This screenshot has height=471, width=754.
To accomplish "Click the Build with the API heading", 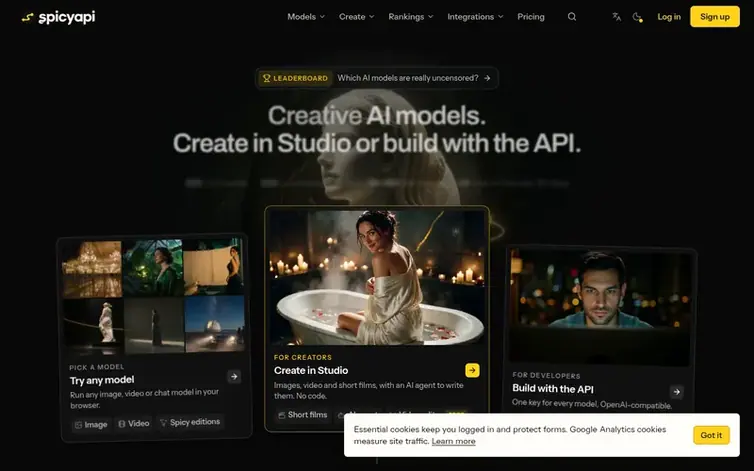I will (553, 389).
